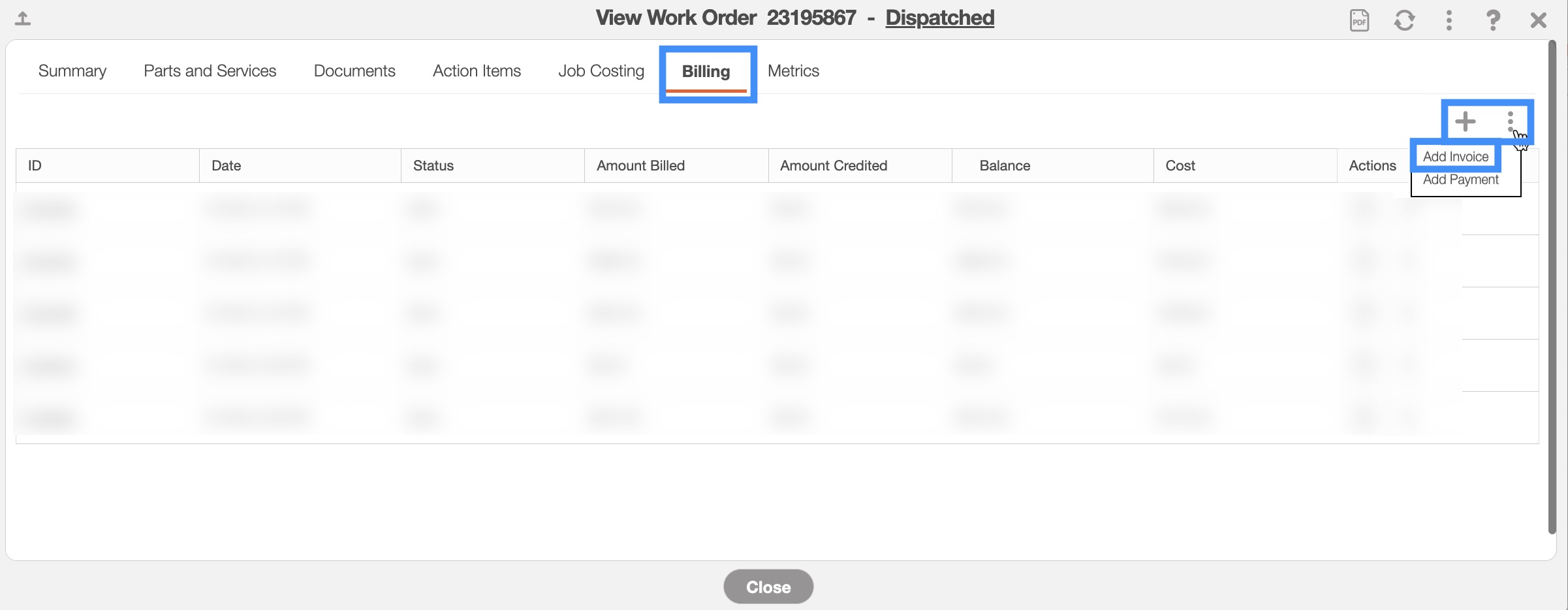Export work order as PDF
Screen dimensions: 1568x610
coord(1359,20)
